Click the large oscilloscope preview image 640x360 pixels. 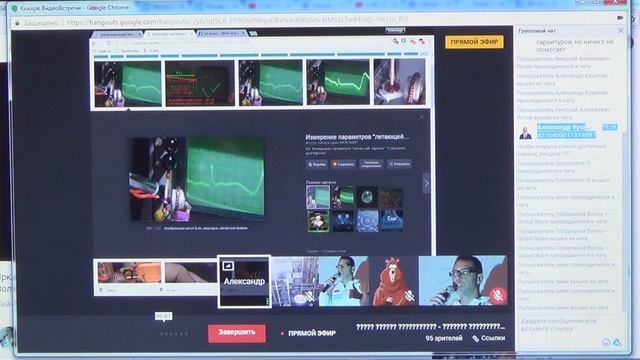[197, 179]
